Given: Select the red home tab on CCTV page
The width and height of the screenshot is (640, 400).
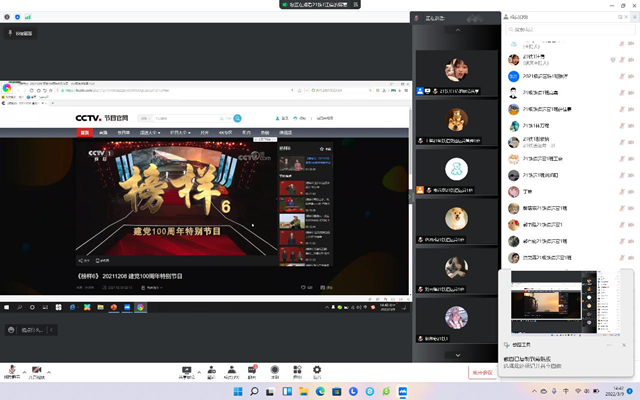Looking at the screenshot, I should tap(85, 133).
